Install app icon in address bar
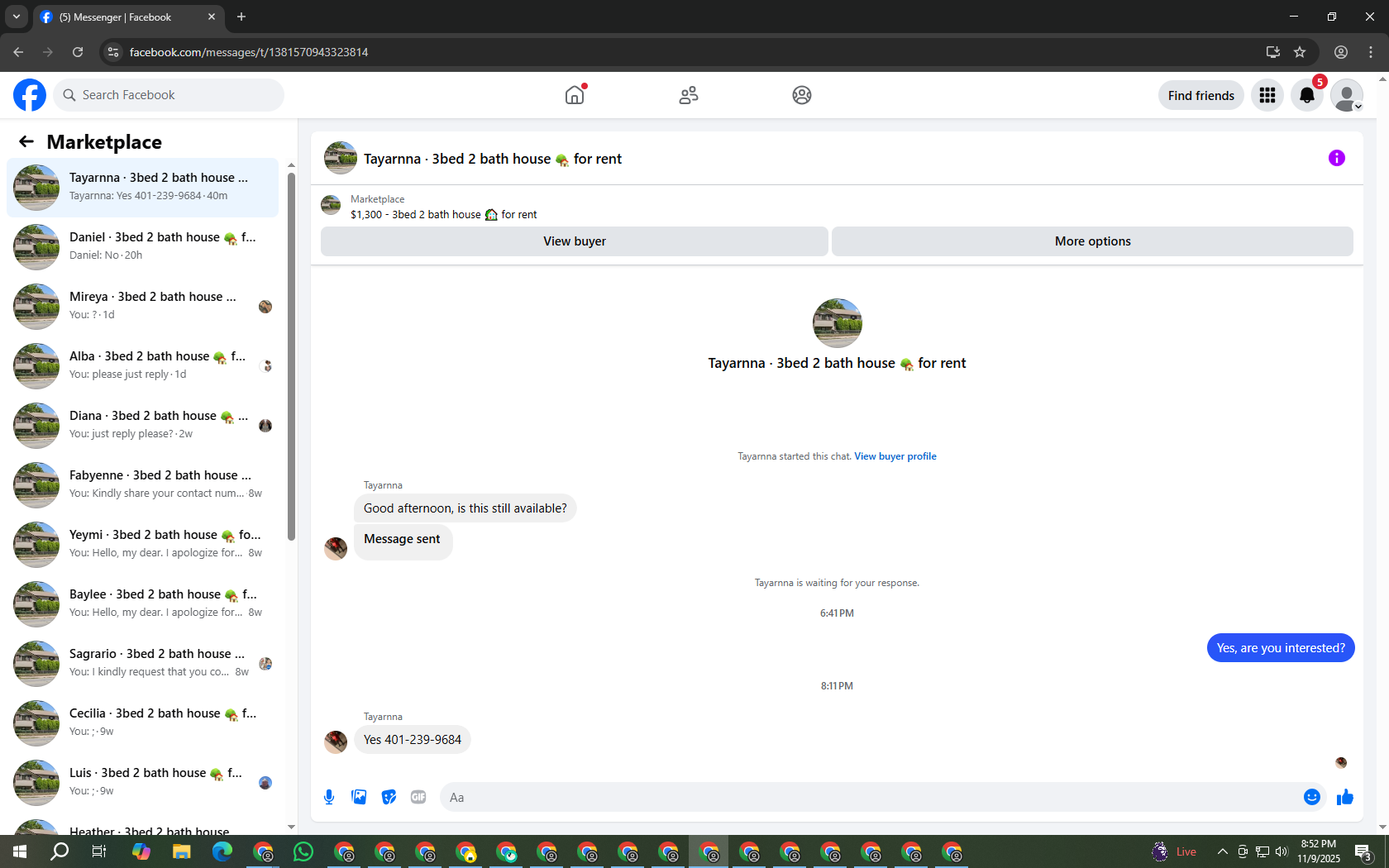1389x868 pixels. click(x=1273, y=52)
